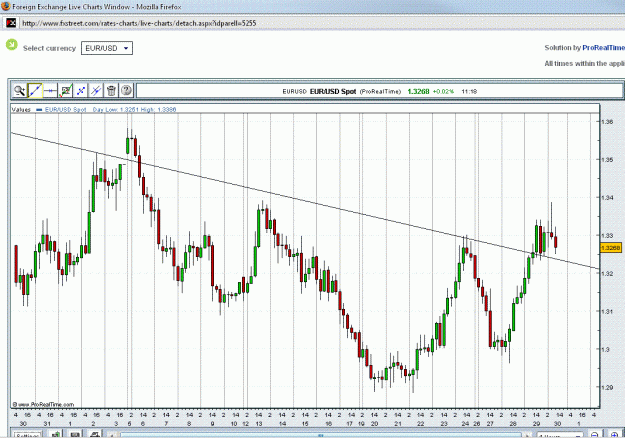
Task: Click the 1.36 price axis label
Action: 607,122
